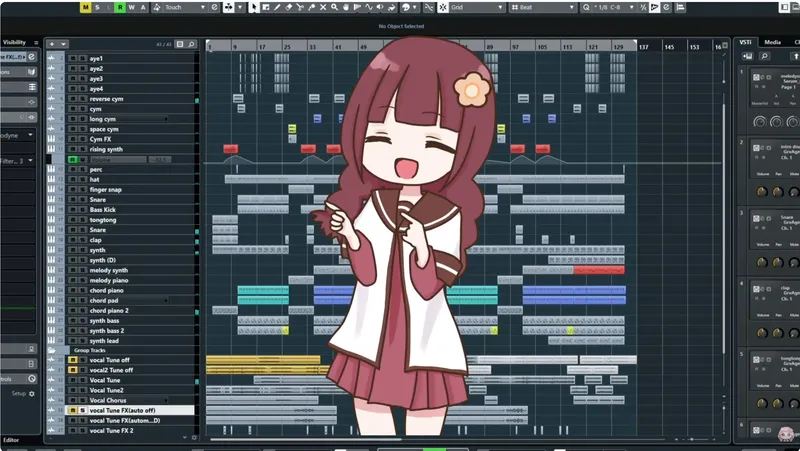Image resolution: width=800 pixels, height=451 pixels.
Task: Toggle global Solo S button
Action: coord(97,7)
